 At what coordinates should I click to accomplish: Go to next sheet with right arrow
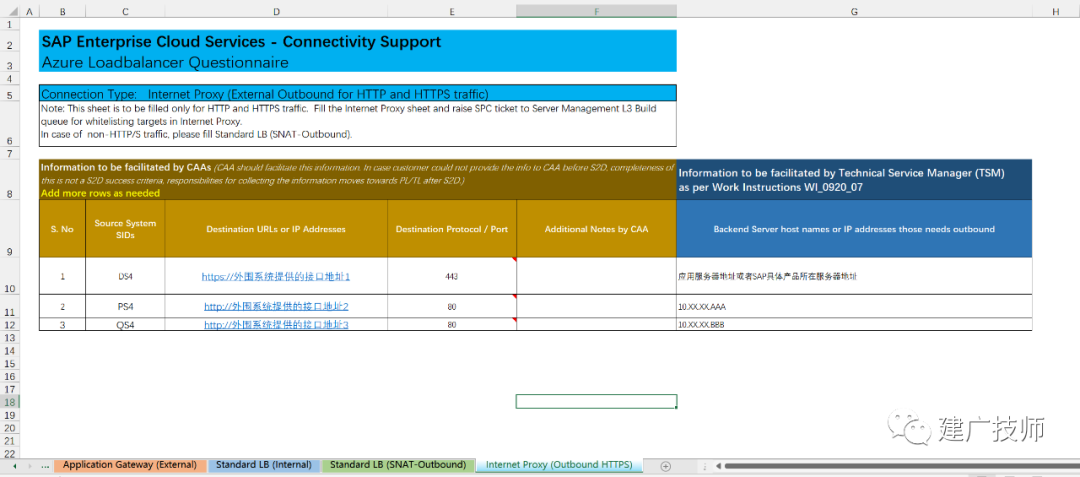point(30,466)
